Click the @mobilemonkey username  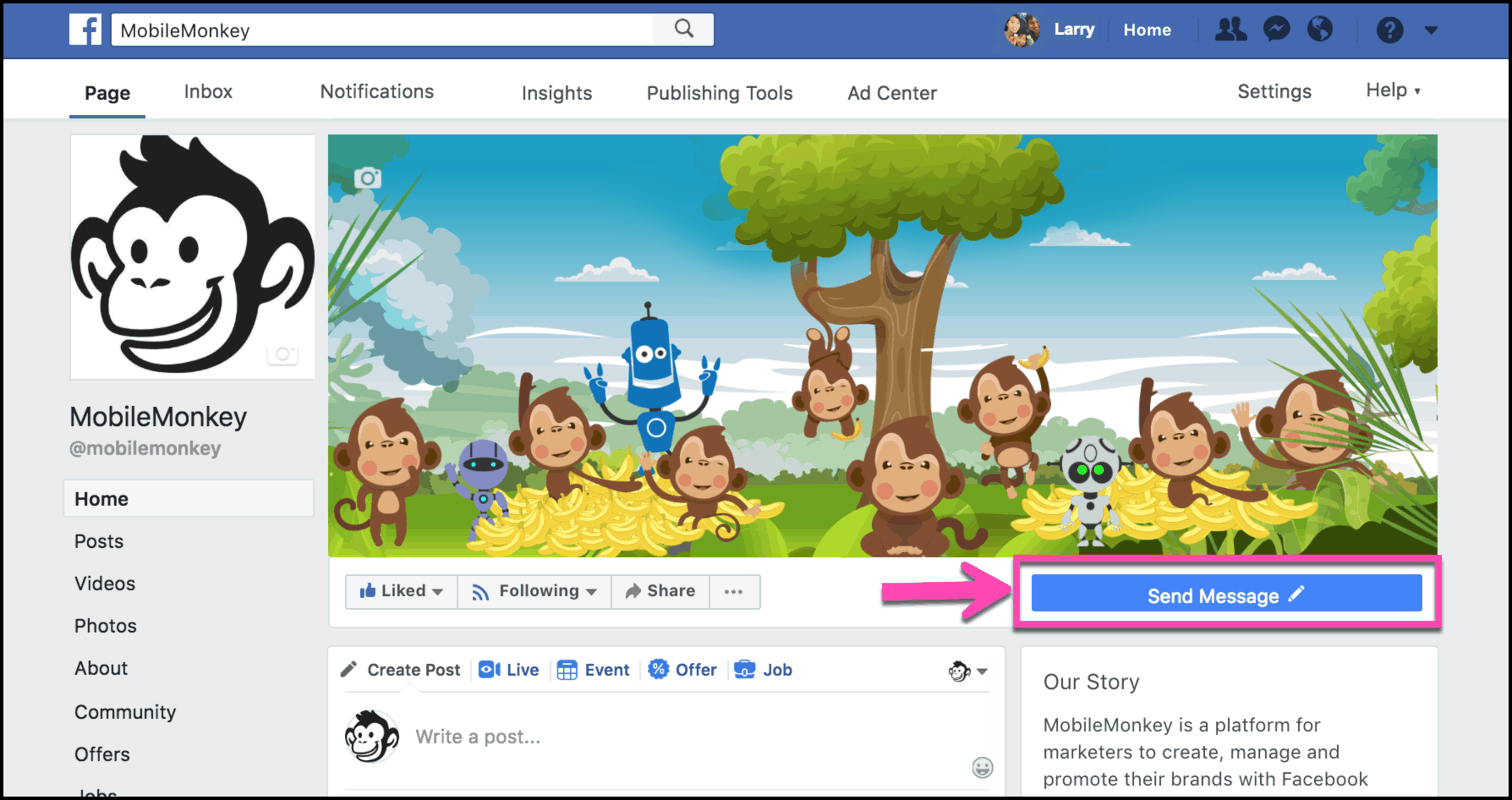pyautogui.click(x=145, y=449)
